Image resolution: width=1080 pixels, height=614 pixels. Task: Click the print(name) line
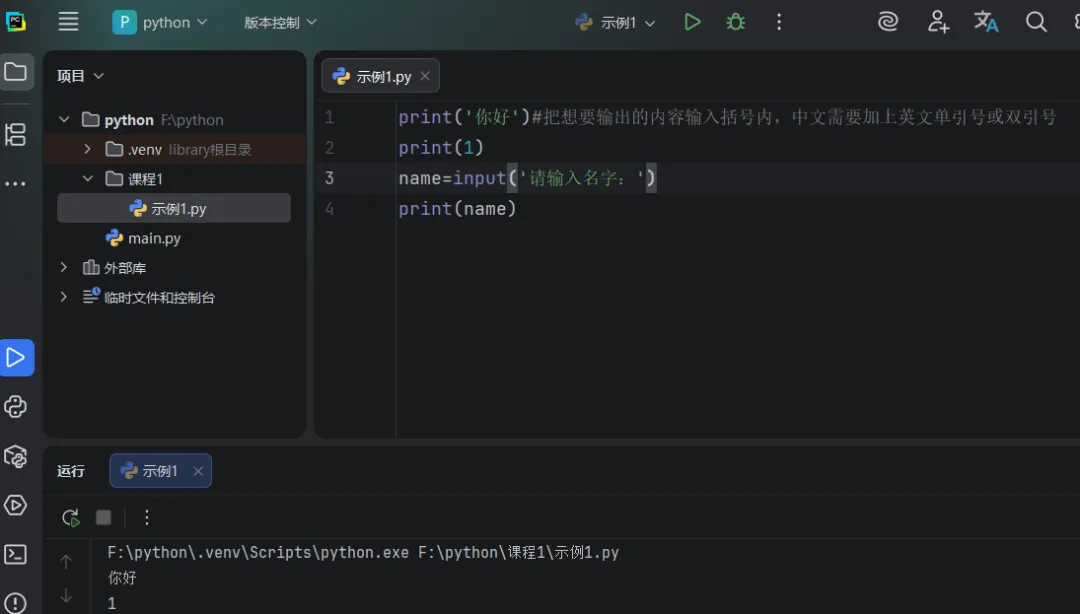point(457,208)
